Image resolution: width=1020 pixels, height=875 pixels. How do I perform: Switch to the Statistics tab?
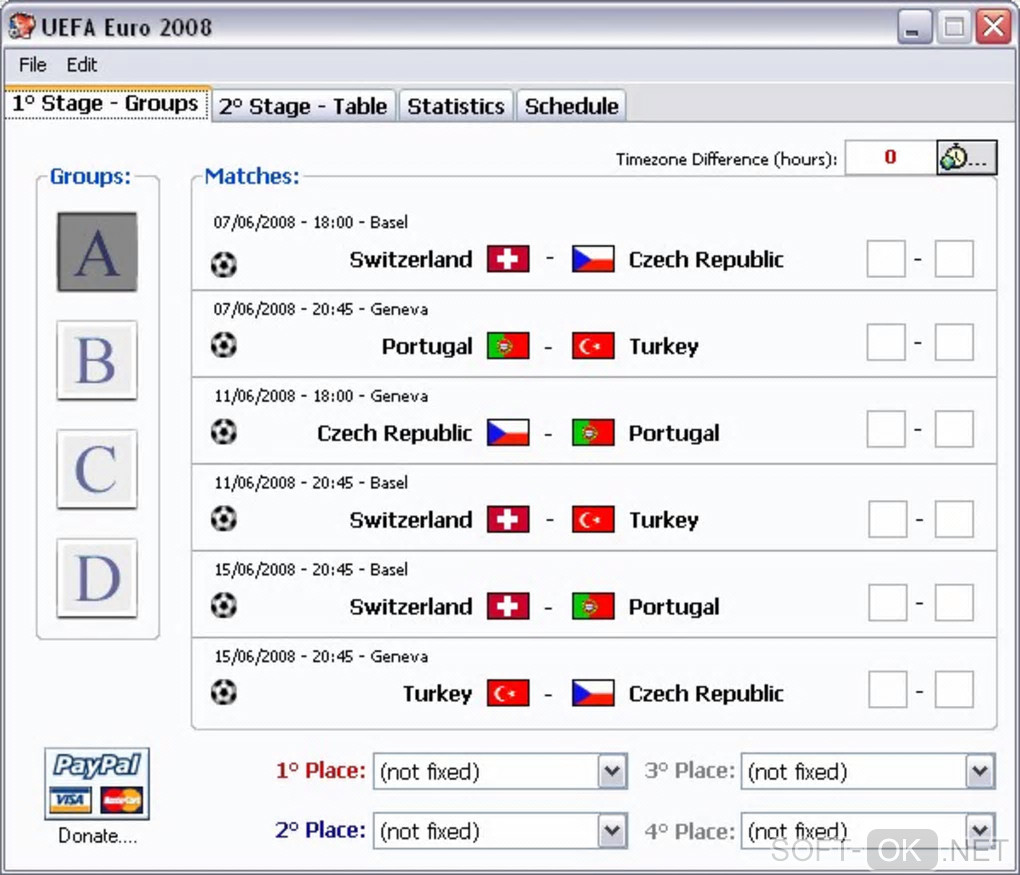pyautogui.click(x=456, y=106)
